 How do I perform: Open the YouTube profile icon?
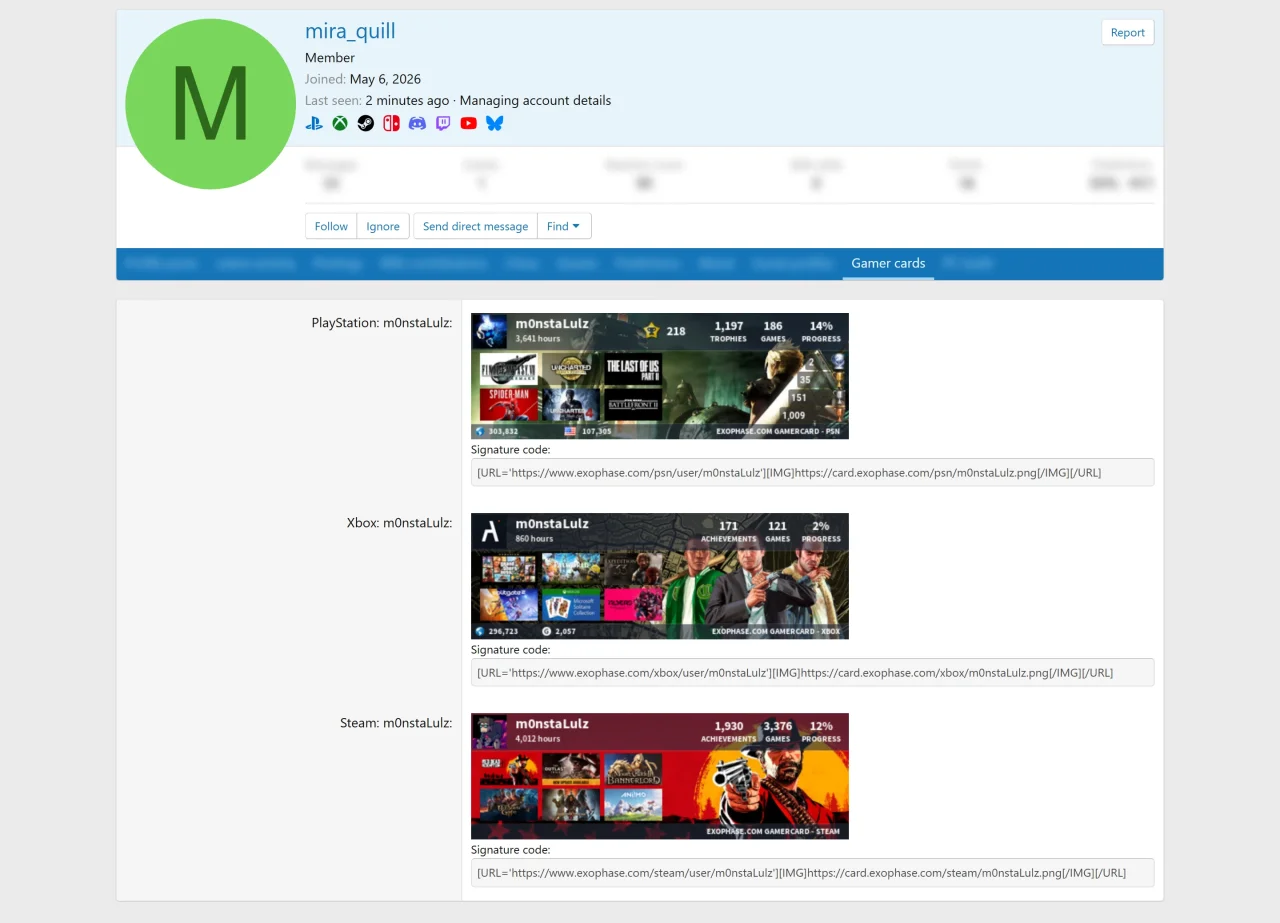[469, 123]
